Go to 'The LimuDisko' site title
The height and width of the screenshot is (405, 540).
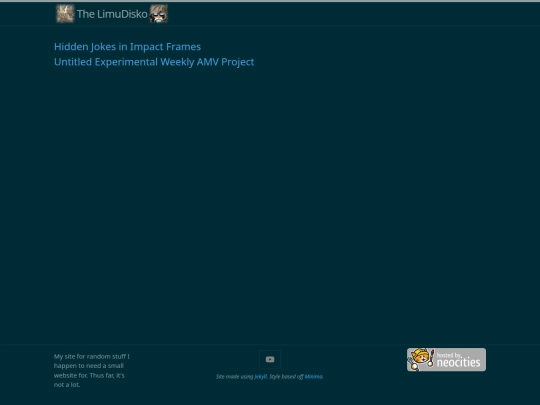tap(112, 14)
